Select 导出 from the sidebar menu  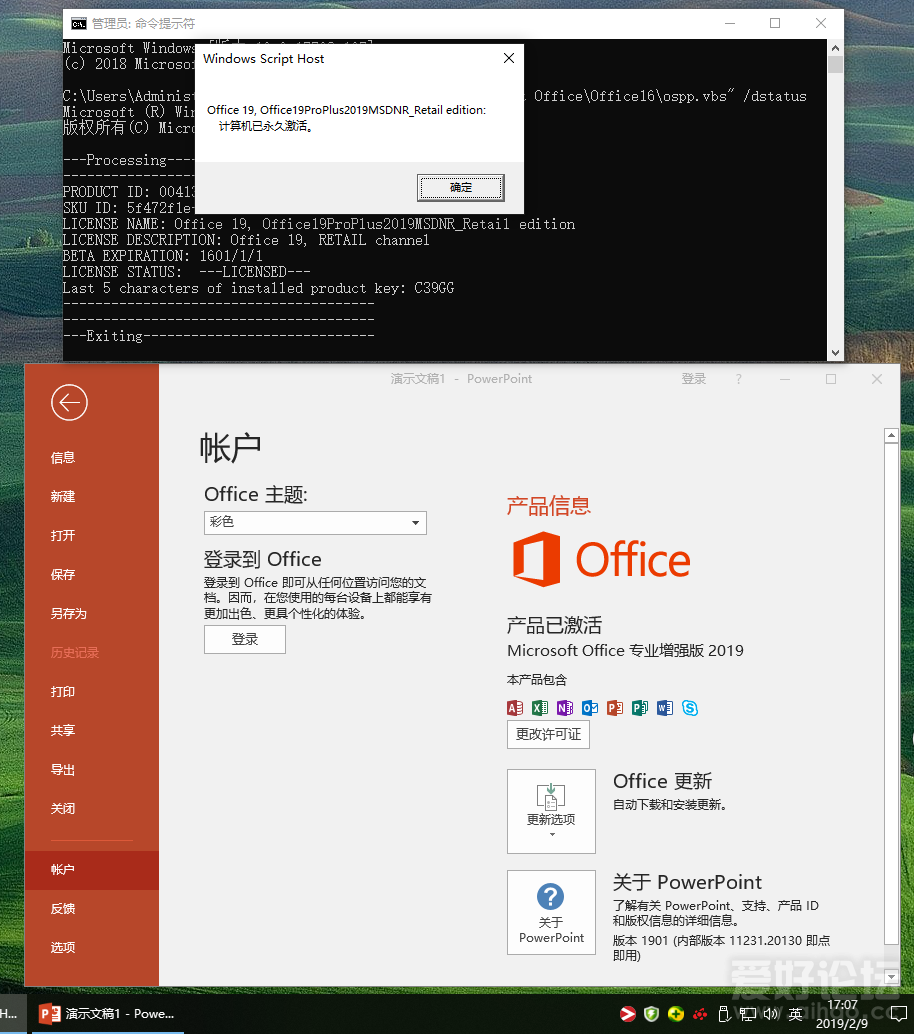[x=62, y=769]
